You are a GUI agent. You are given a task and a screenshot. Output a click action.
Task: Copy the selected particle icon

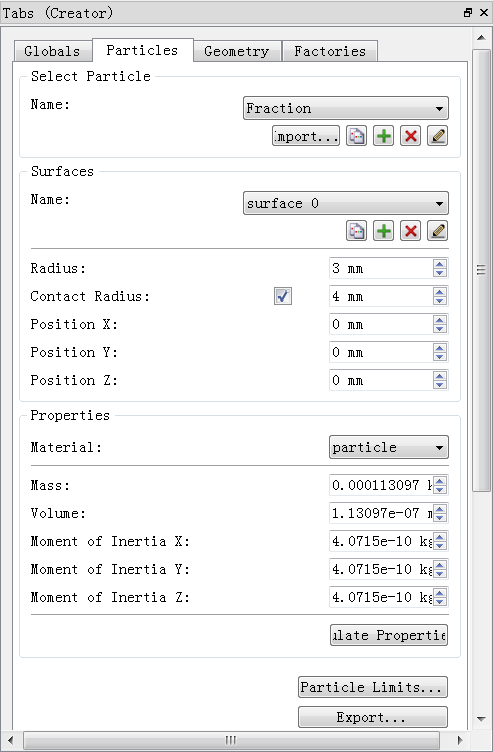point(356,136)
